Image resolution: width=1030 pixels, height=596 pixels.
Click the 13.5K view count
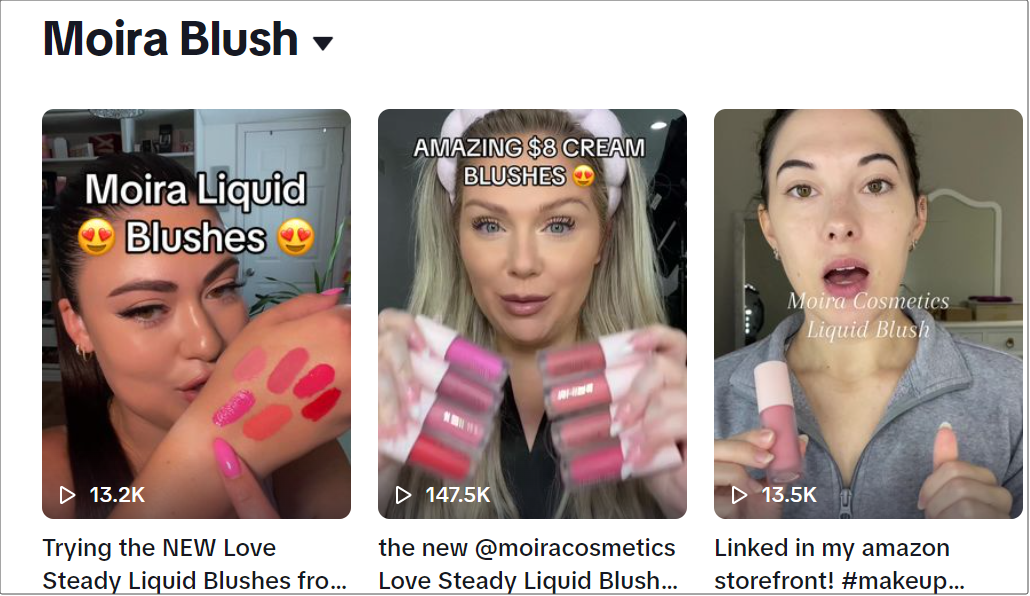pyautogui.click(x=789, y=495)
